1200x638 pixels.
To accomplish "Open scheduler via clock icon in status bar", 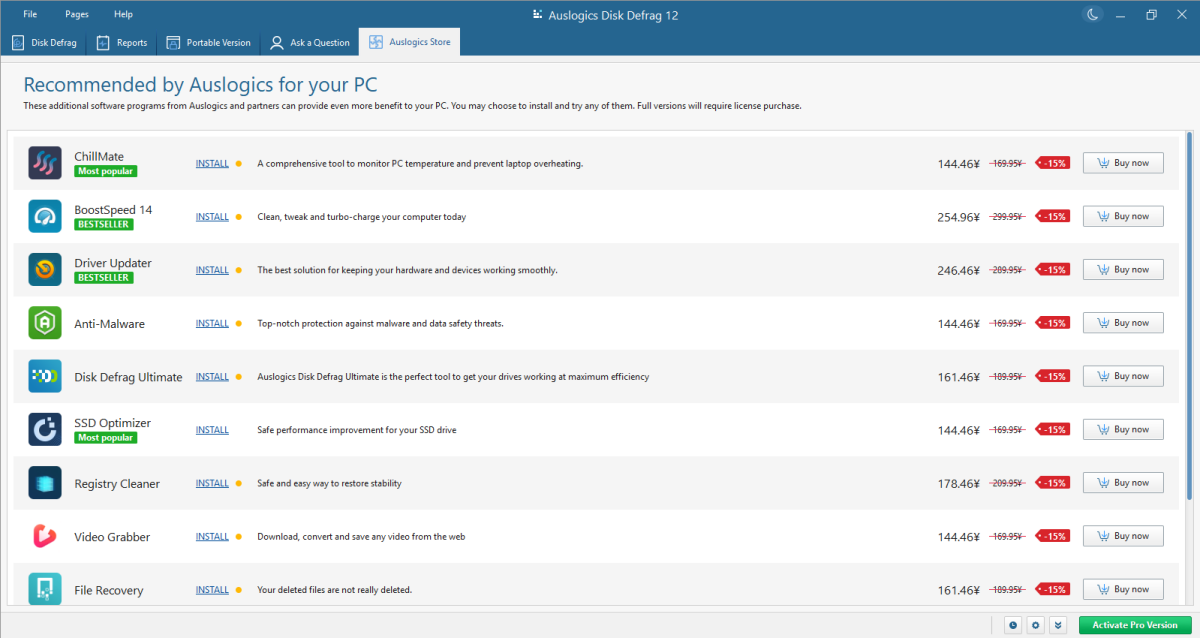I will pyautogui.click(x=1013, y=625).
